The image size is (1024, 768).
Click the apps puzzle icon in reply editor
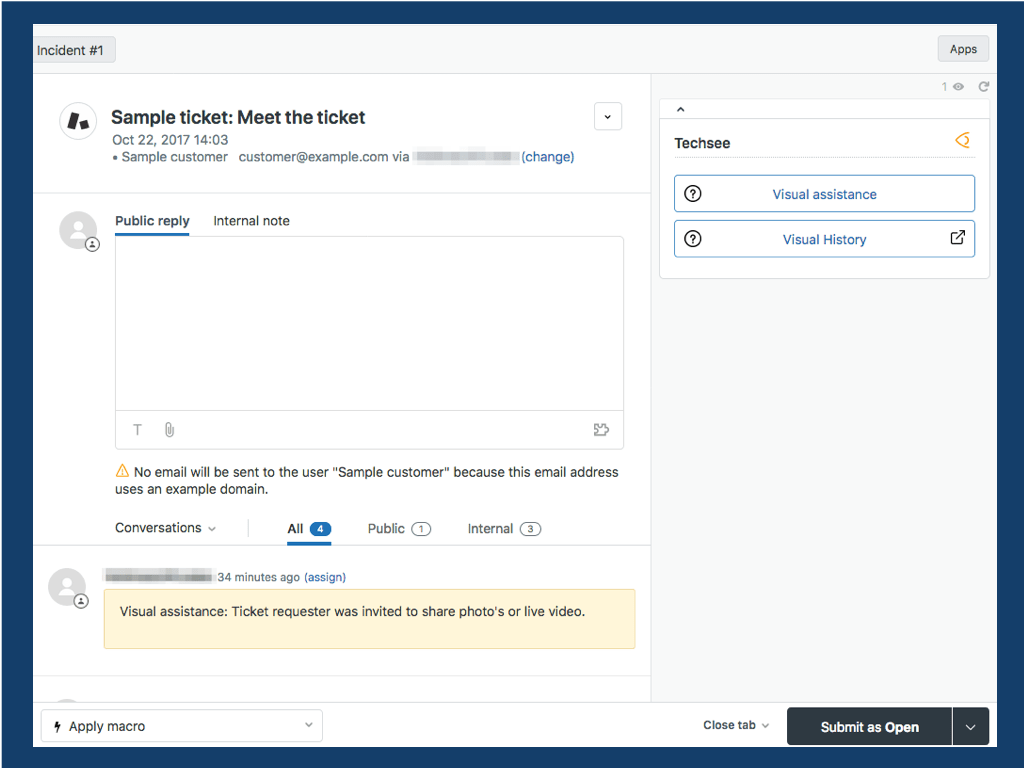click(601, 430)
